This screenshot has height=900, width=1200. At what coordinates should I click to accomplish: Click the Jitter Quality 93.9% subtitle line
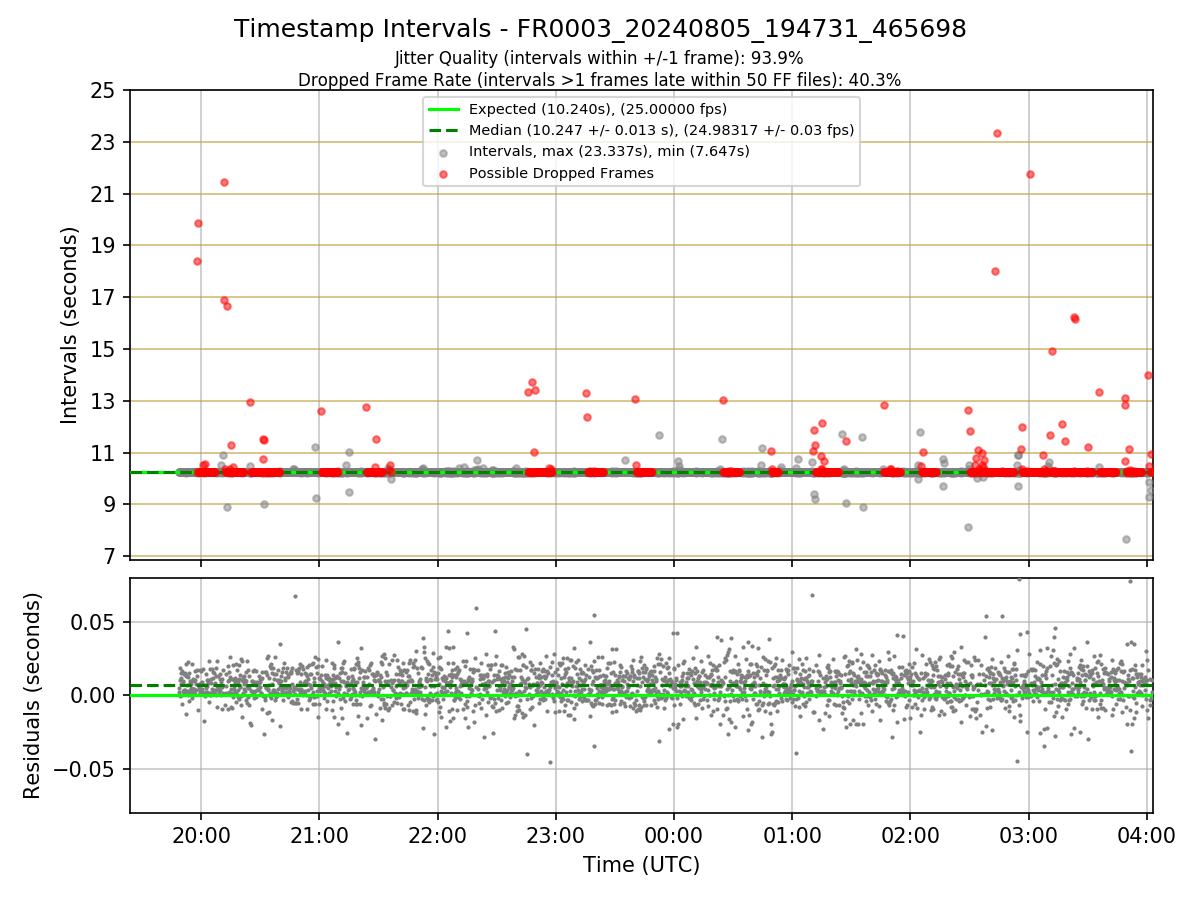click(x=600, y=59)
